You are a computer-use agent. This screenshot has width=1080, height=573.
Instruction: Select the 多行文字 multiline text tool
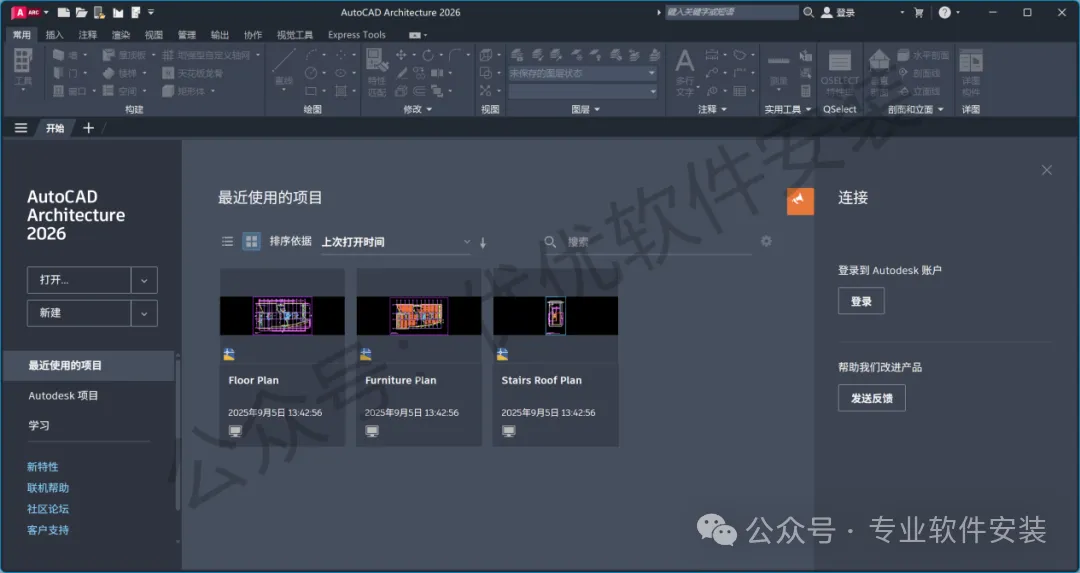[x=685, y=72]
